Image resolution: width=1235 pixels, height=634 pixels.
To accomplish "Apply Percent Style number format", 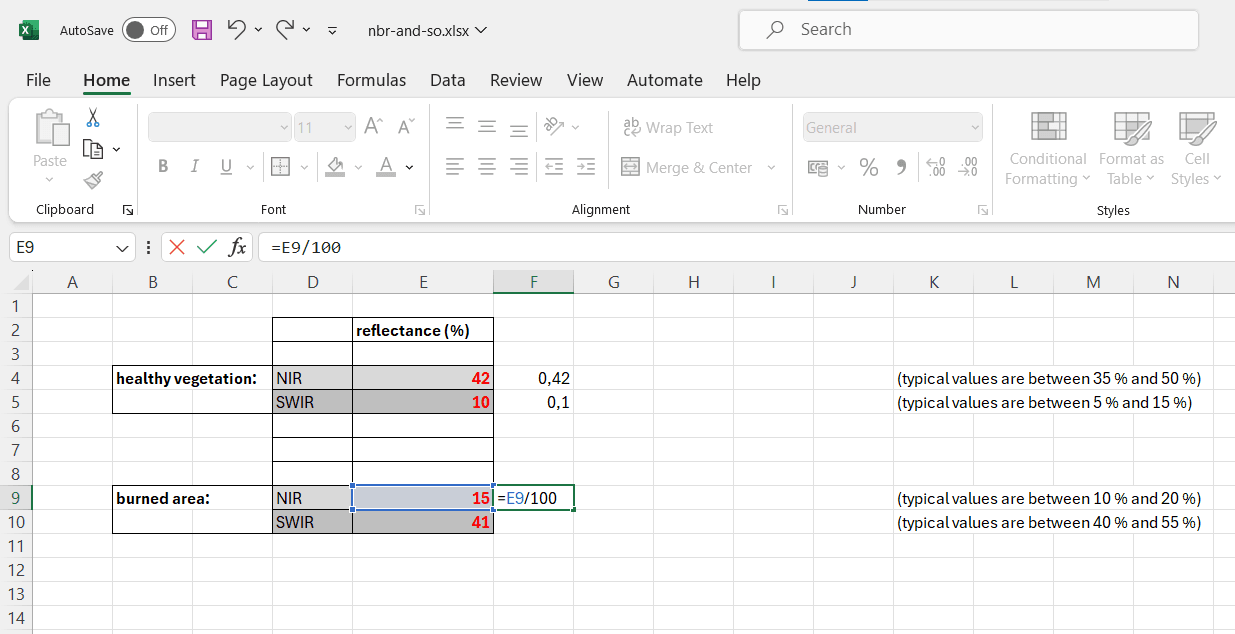I will [869, 168].
